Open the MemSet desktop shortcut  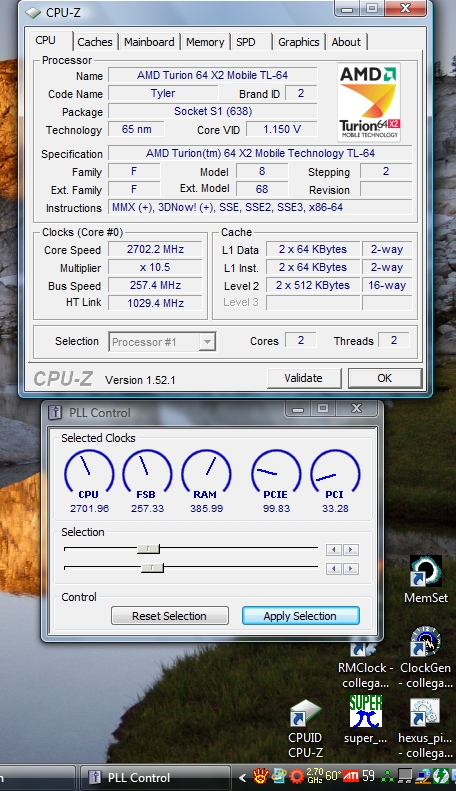tap(426, 579)
